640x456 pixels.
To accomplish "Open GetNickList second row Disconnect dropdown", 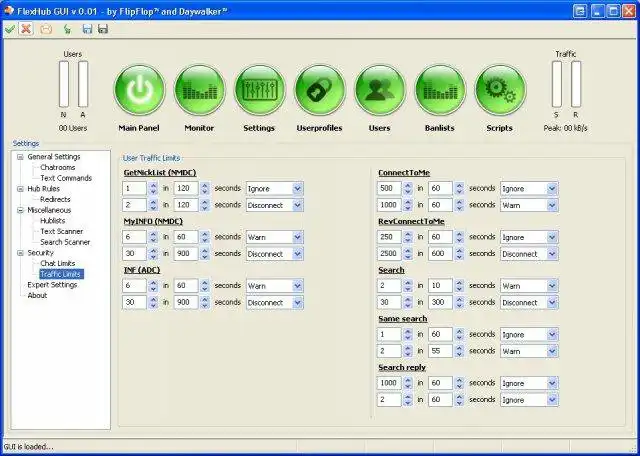I will 275,205.
